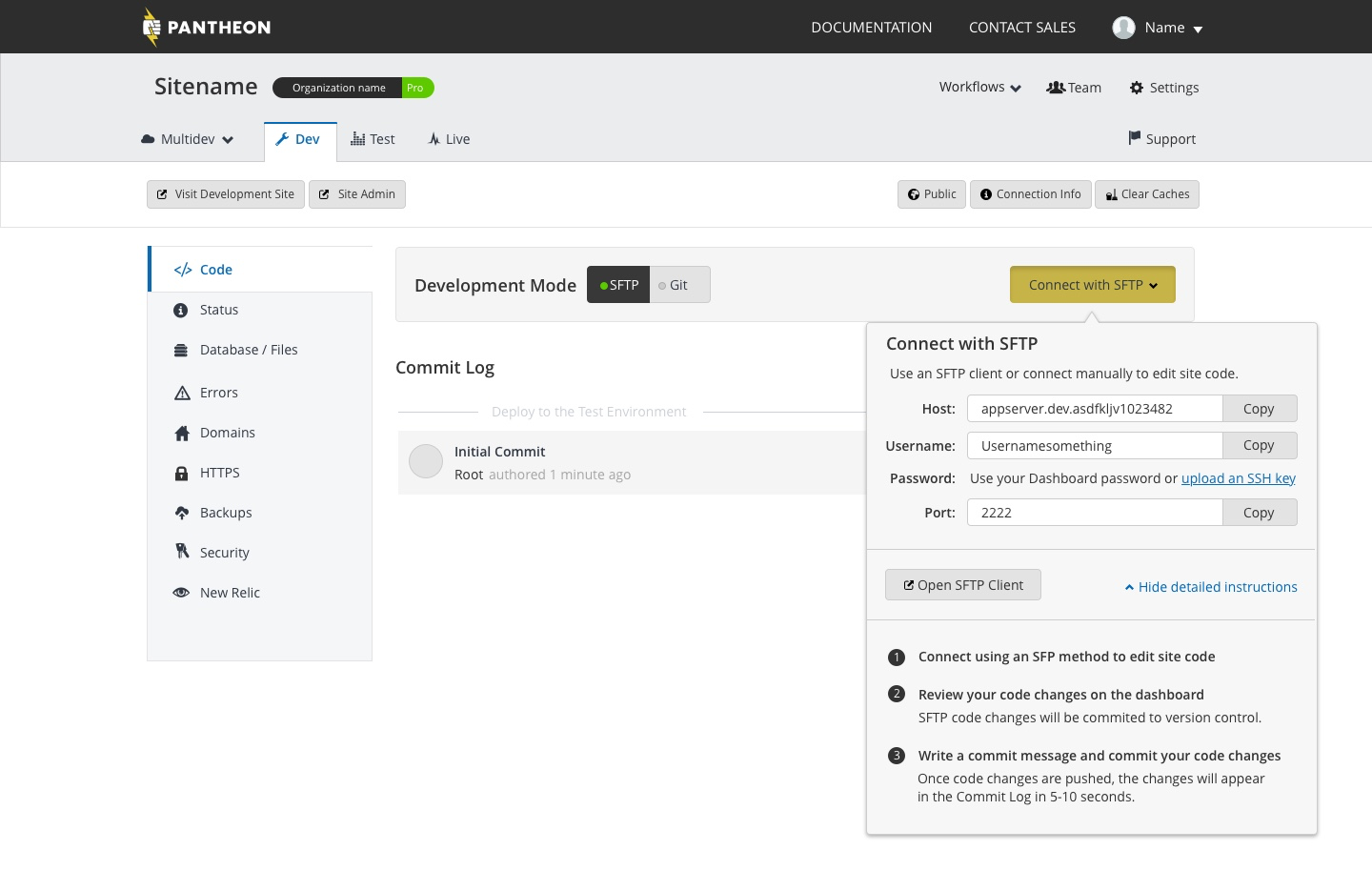Click the Clear Caches button

pos(1147,194)
